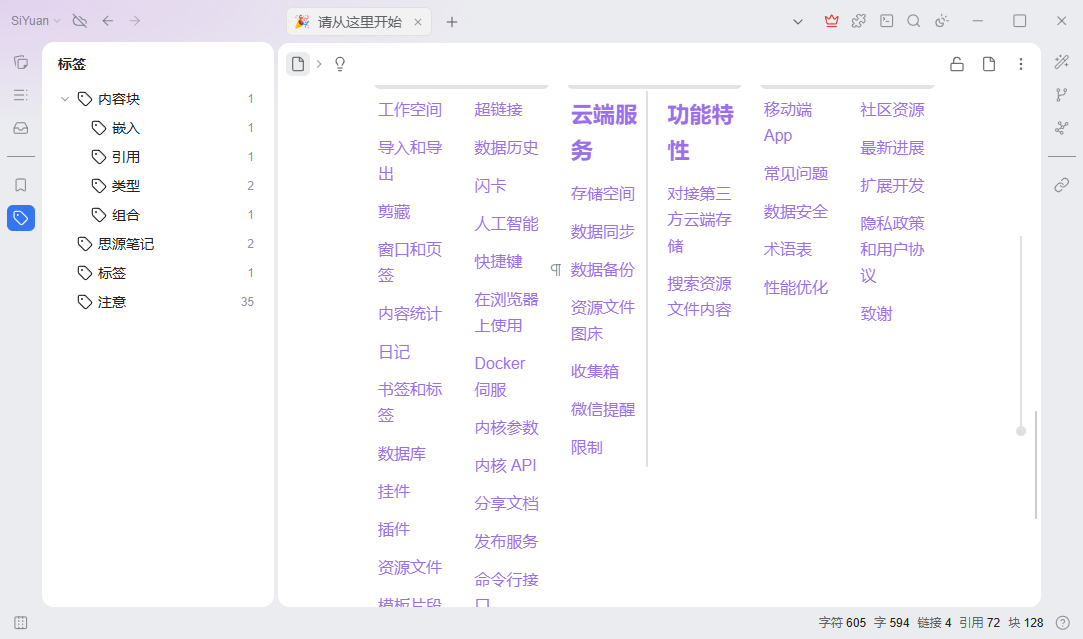This screenshot has height=639, width=1083.
Task: Open the bookmarks panel icon
Action: click(x=21, y=185)
